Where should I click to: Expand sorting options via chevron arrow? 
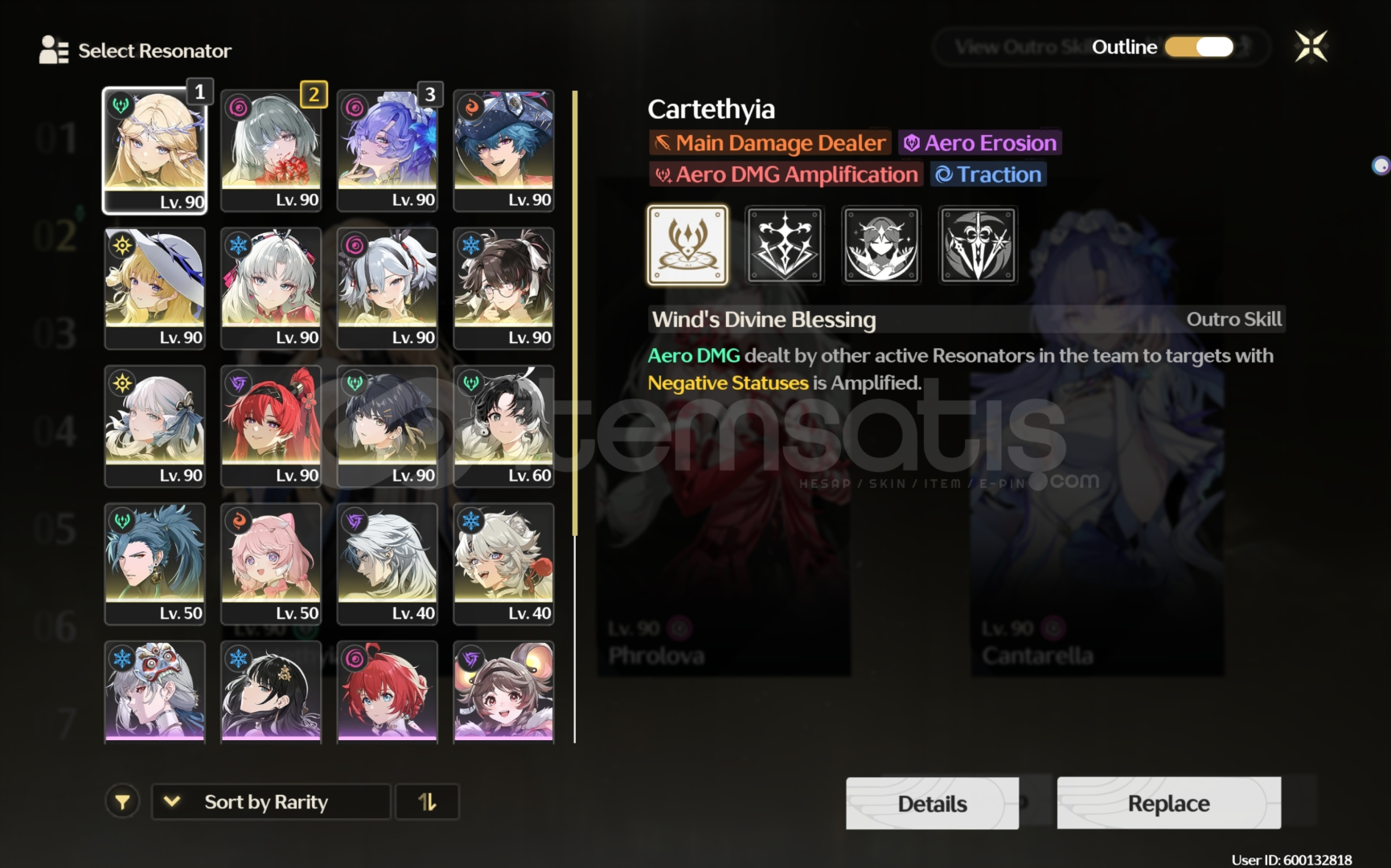(x=172, y=801)
